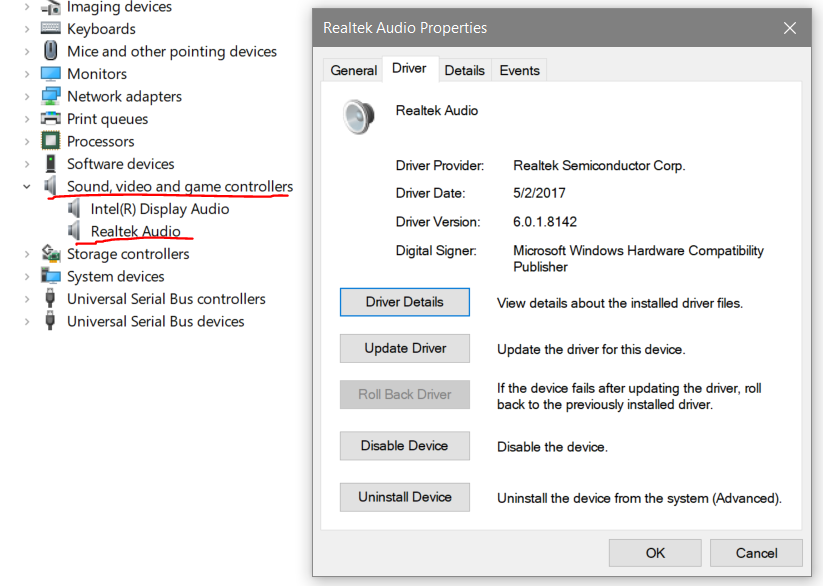Select Intel(R) Display Audio tree item
This screenshot has height=586, width=823.
pyautogui.click(x=160, y=209)
